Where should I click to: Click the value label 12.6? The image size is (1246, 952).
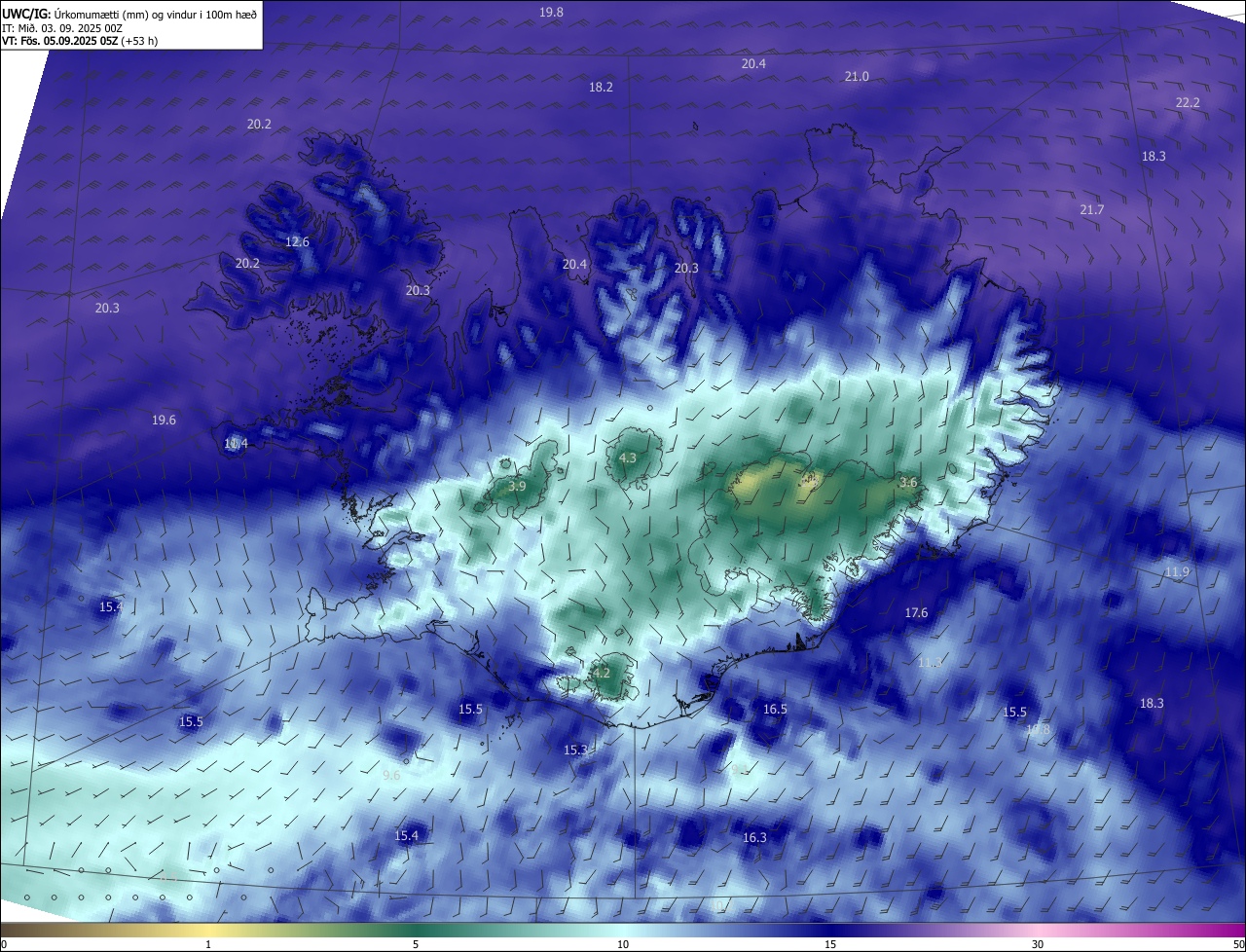[x=297, y=241]
